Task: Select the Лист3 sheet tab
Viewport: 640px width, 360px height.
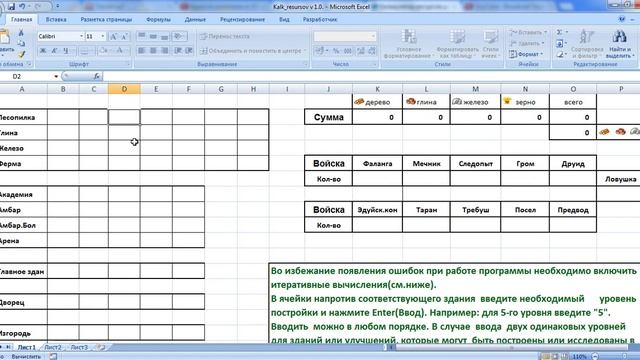Action: (79, 347)
